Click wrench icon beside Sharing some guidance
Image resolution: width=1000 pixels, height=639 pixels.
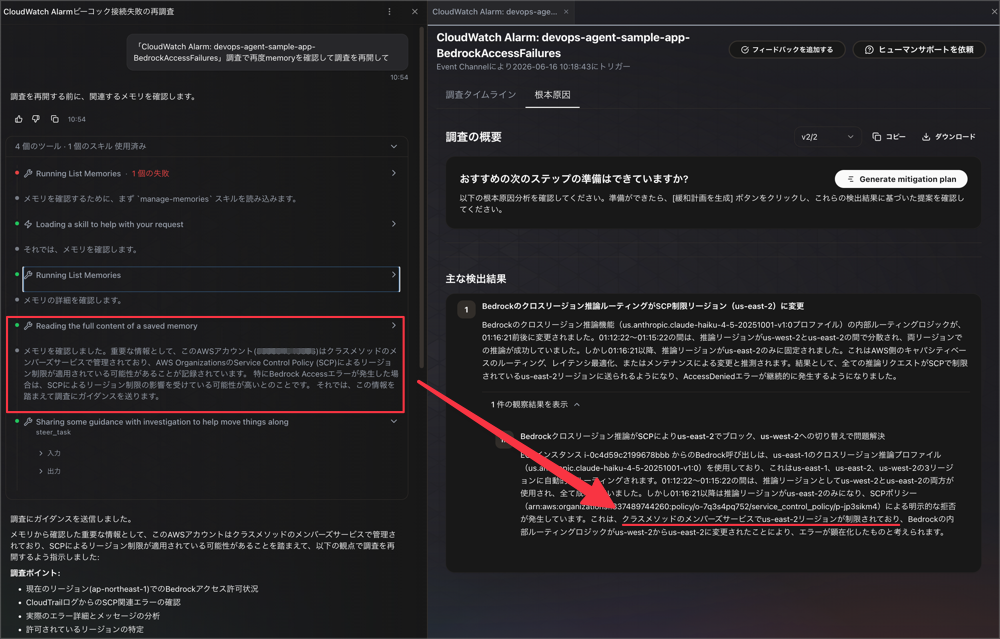pos(28,422)
